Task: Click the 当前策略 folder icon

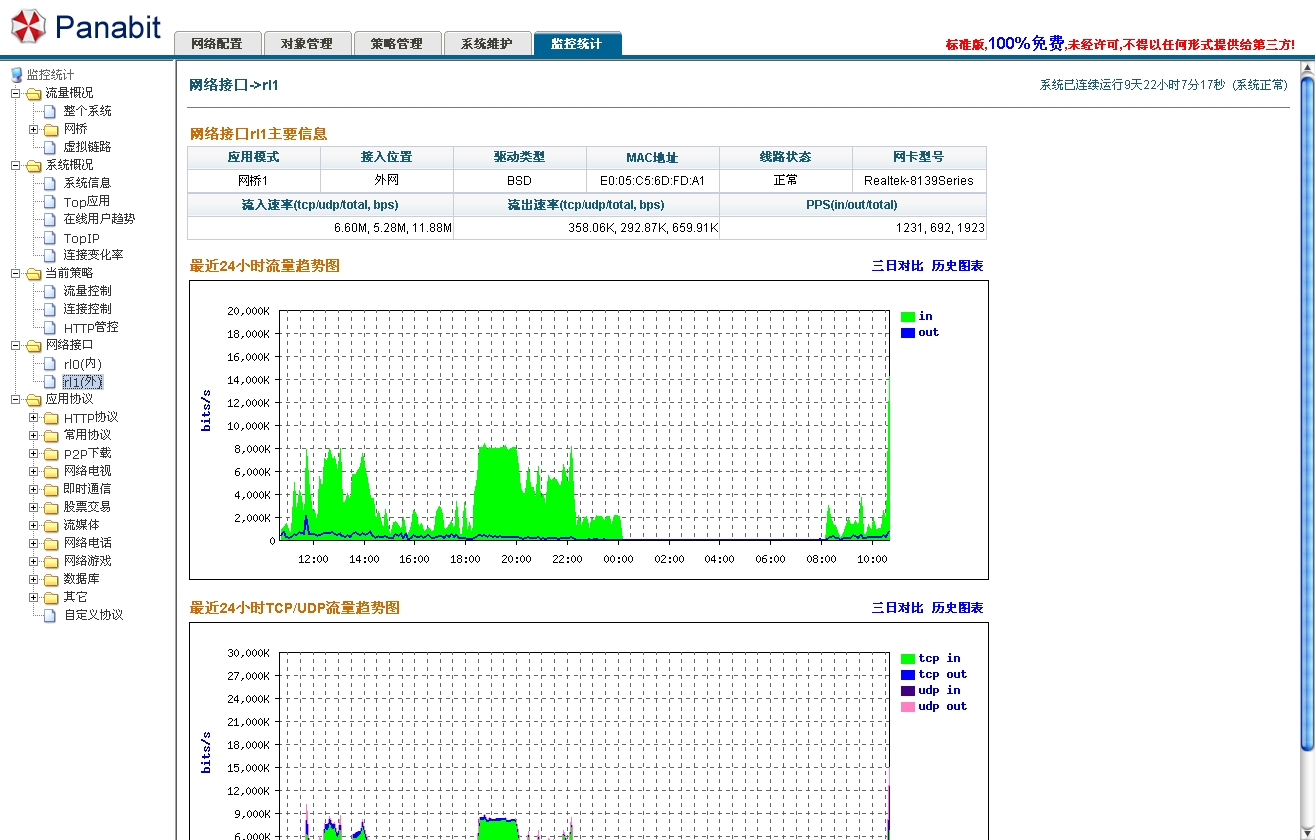Action: 34,273
